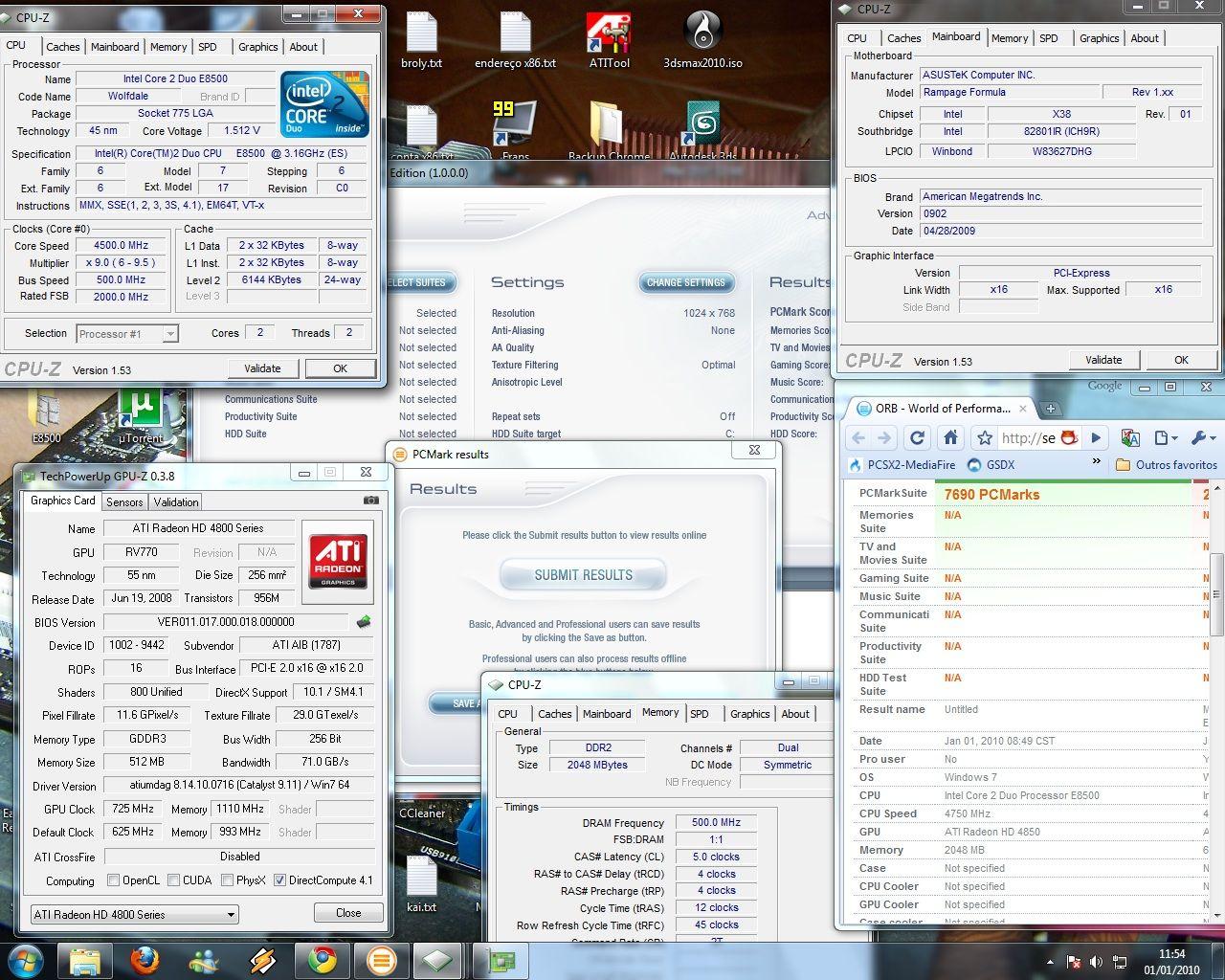Image resolution: width=1225 pixels, height=980 pixels.
Task: Toggle the CUDA checkbox in GPU-Z
Action: (x=174, y=880)
